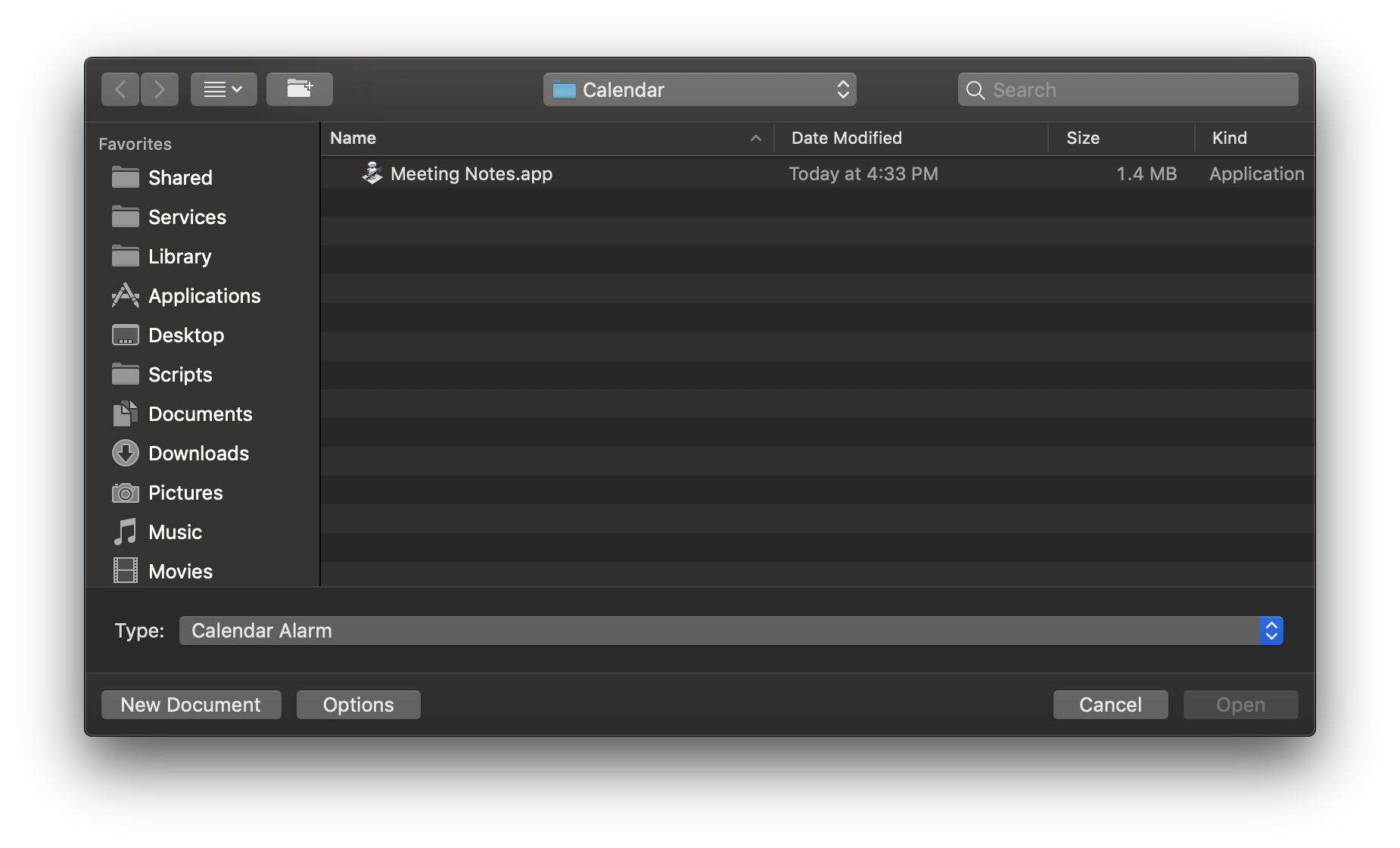Select the Movies sidebar icon
1400x848 pixels.
tap(126, 570)
